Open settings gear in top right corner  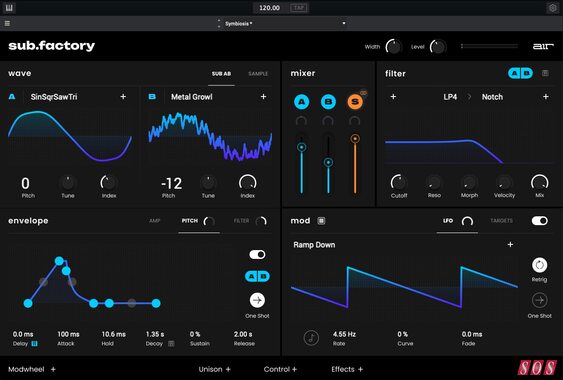click(x=553, y=8)
